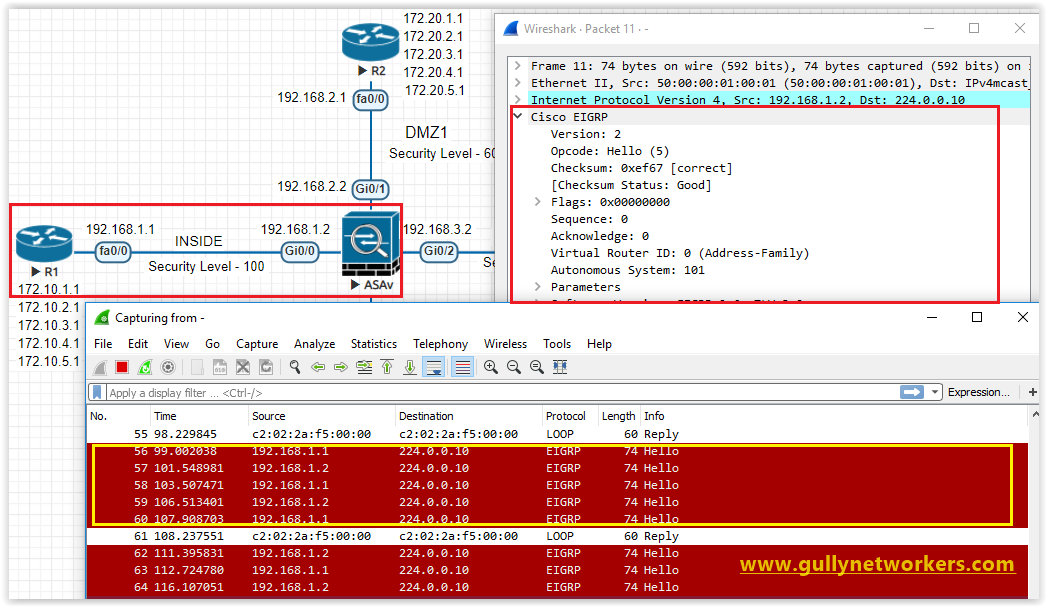
Task: Open Find packet magnifier icon
Action: (x=294, y=367)
